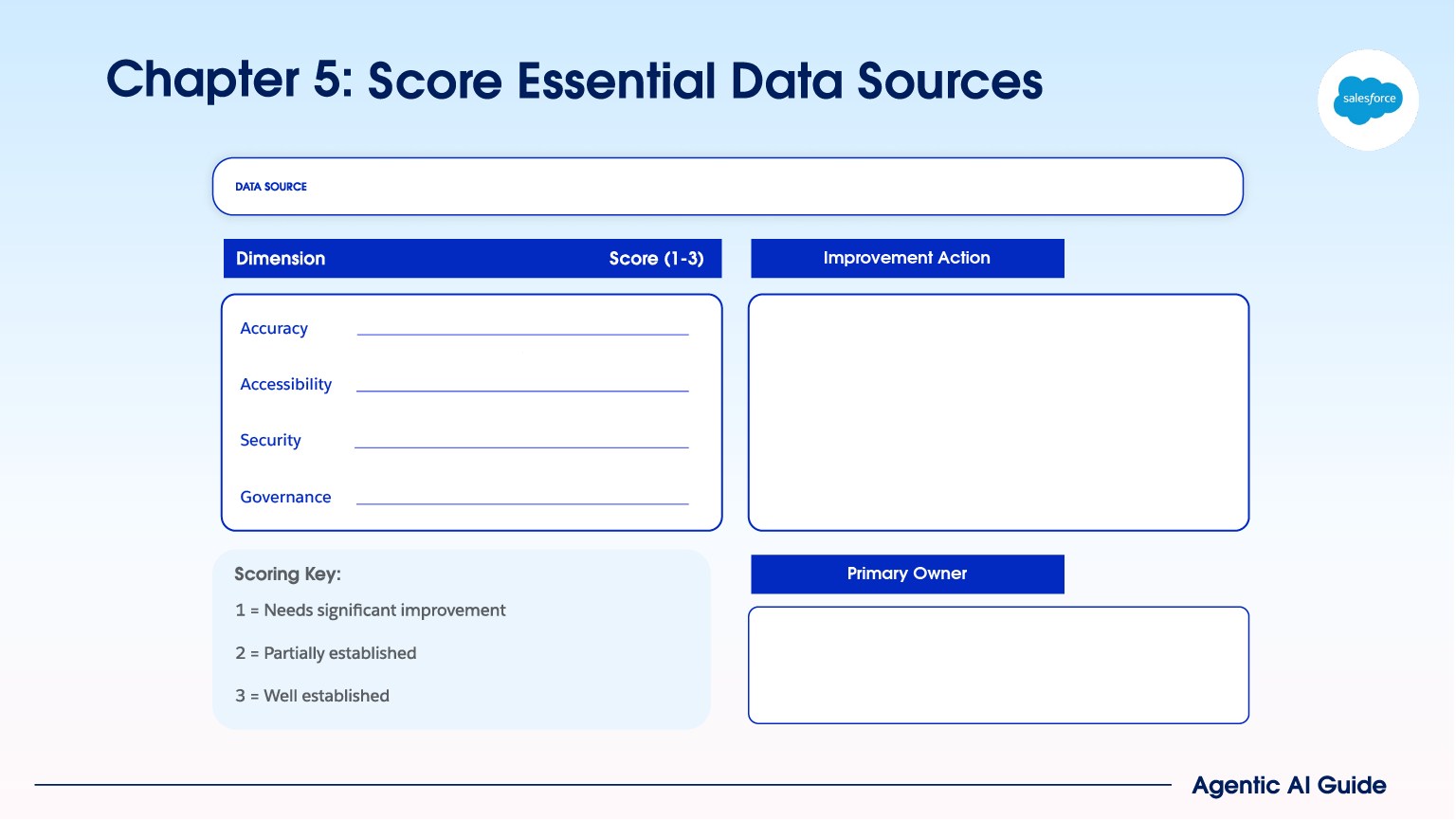Click the Score (1-3) column header
Viewport: 1456px width, 820px height.
[656, 259]
